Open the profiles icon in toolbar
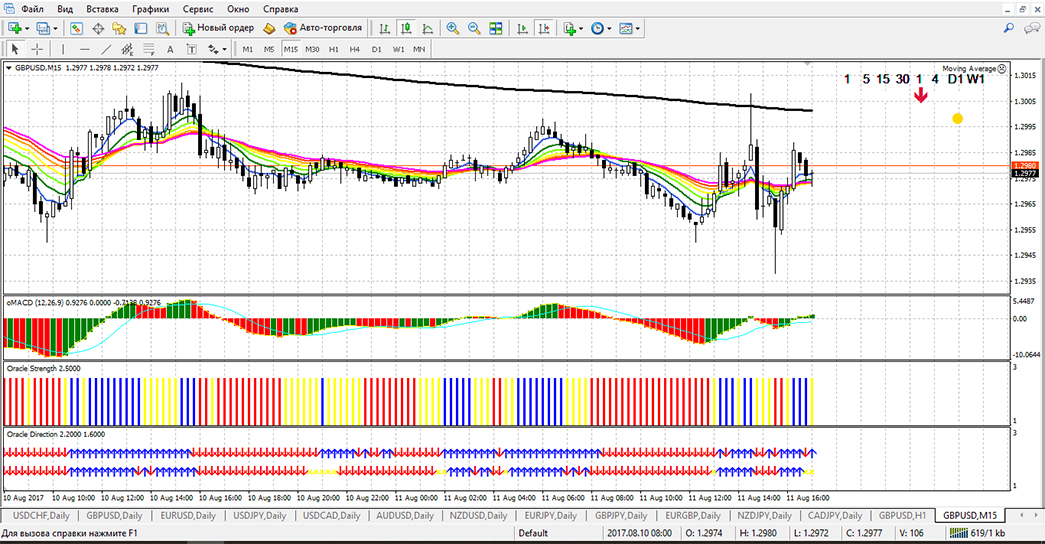Image resolution: width=1045 pixels, height=544 pixels. (43, 28)
